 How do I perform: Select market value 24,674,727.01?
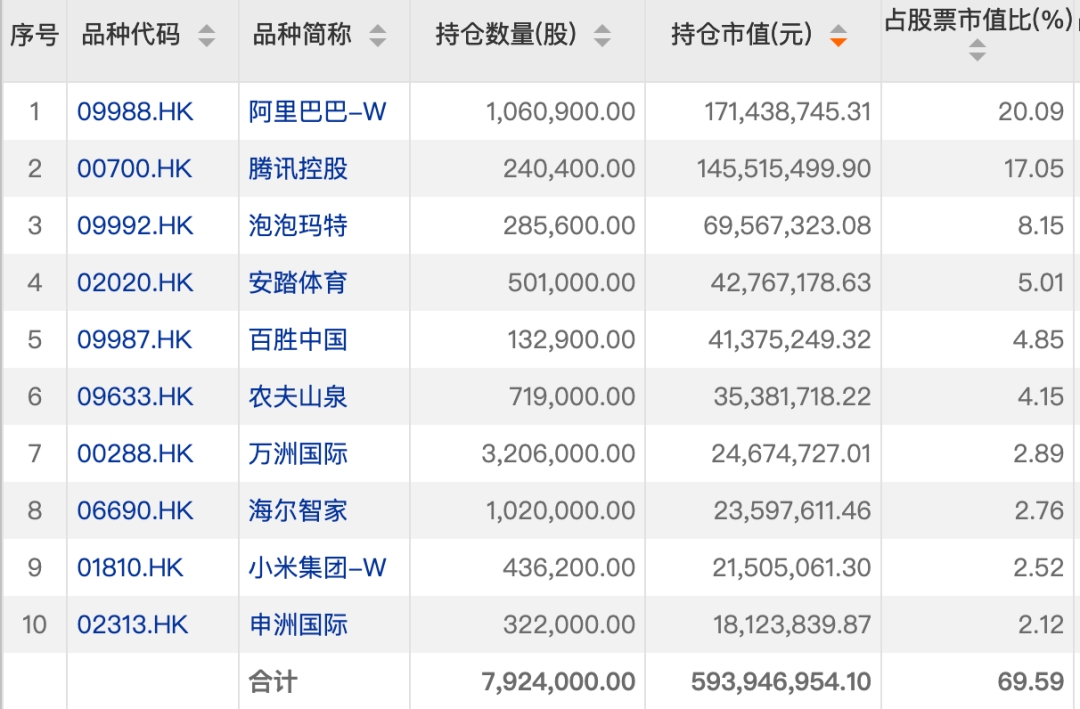pyautogui.click(x=791, y=454)
